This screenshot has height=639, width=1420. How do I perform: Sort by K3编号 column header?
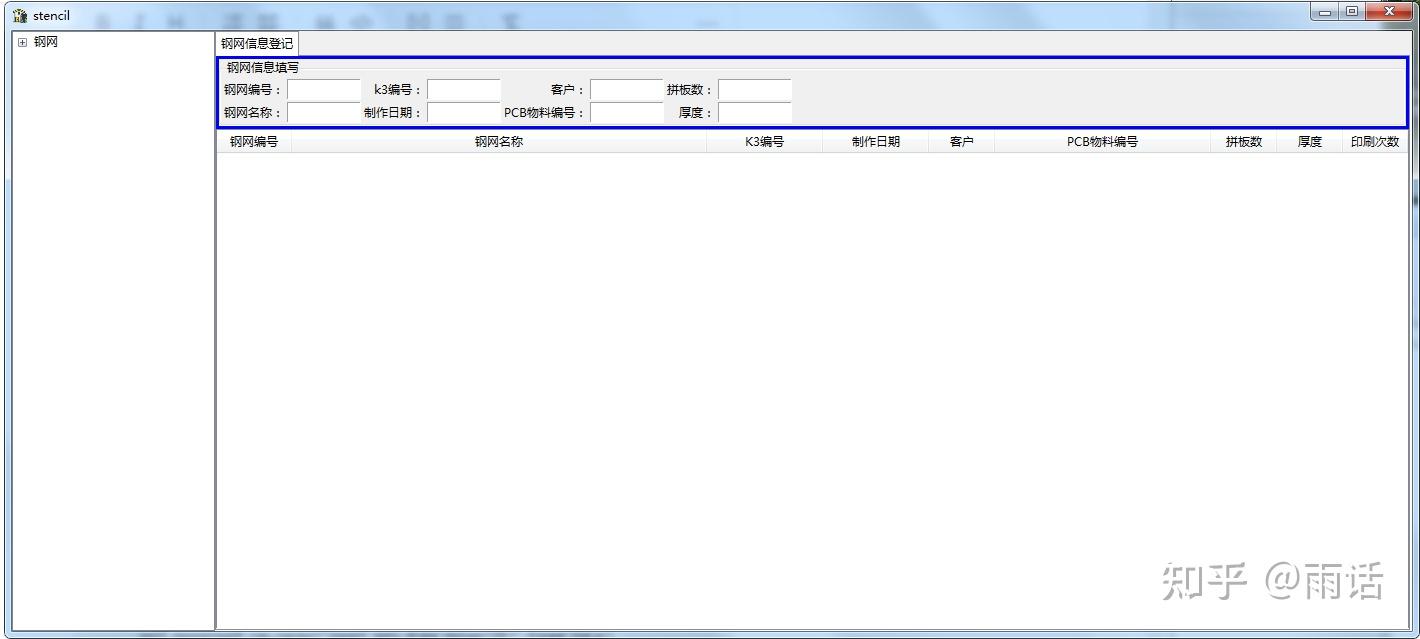coord(764,142)
